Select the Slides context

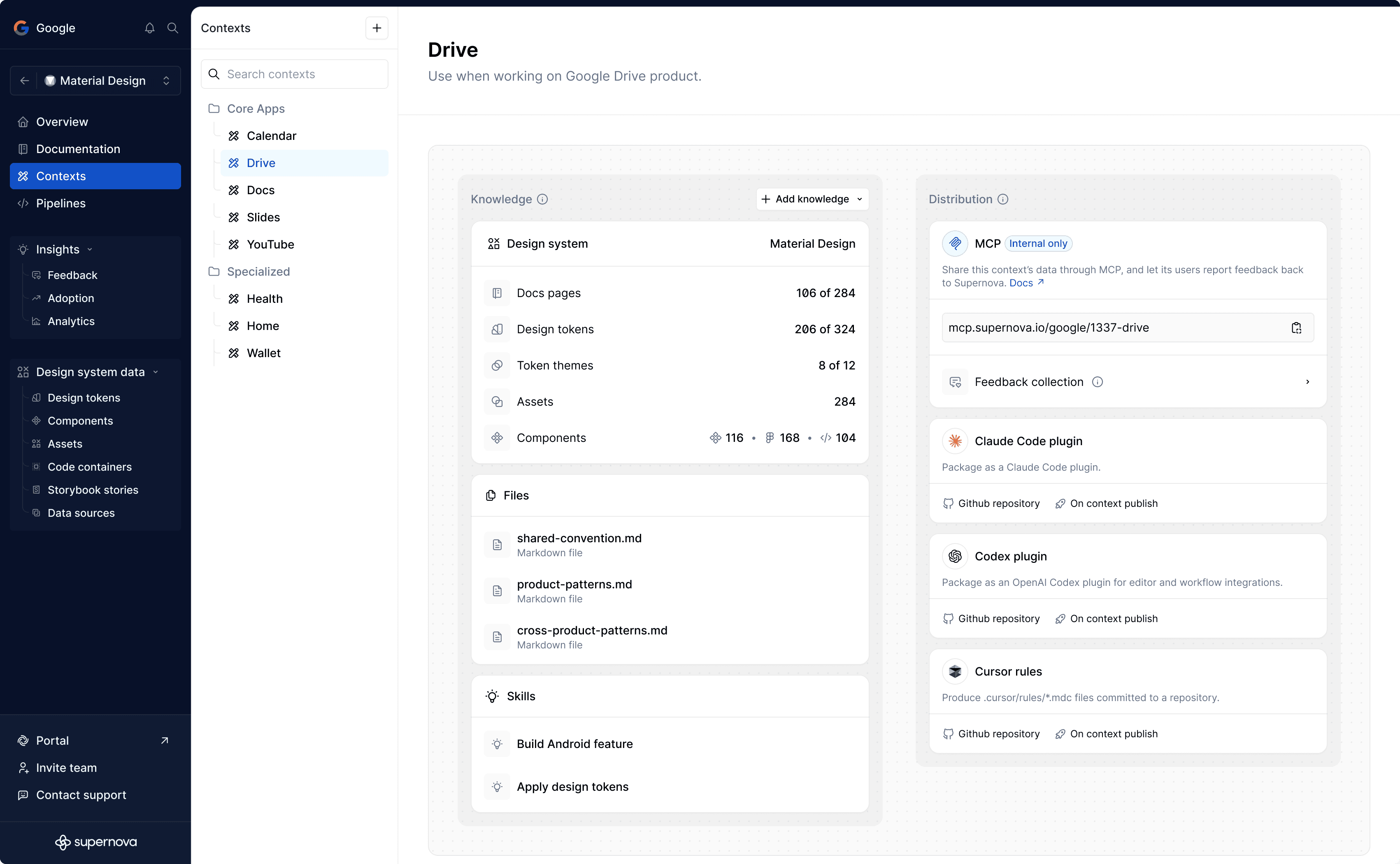(304, 217)
